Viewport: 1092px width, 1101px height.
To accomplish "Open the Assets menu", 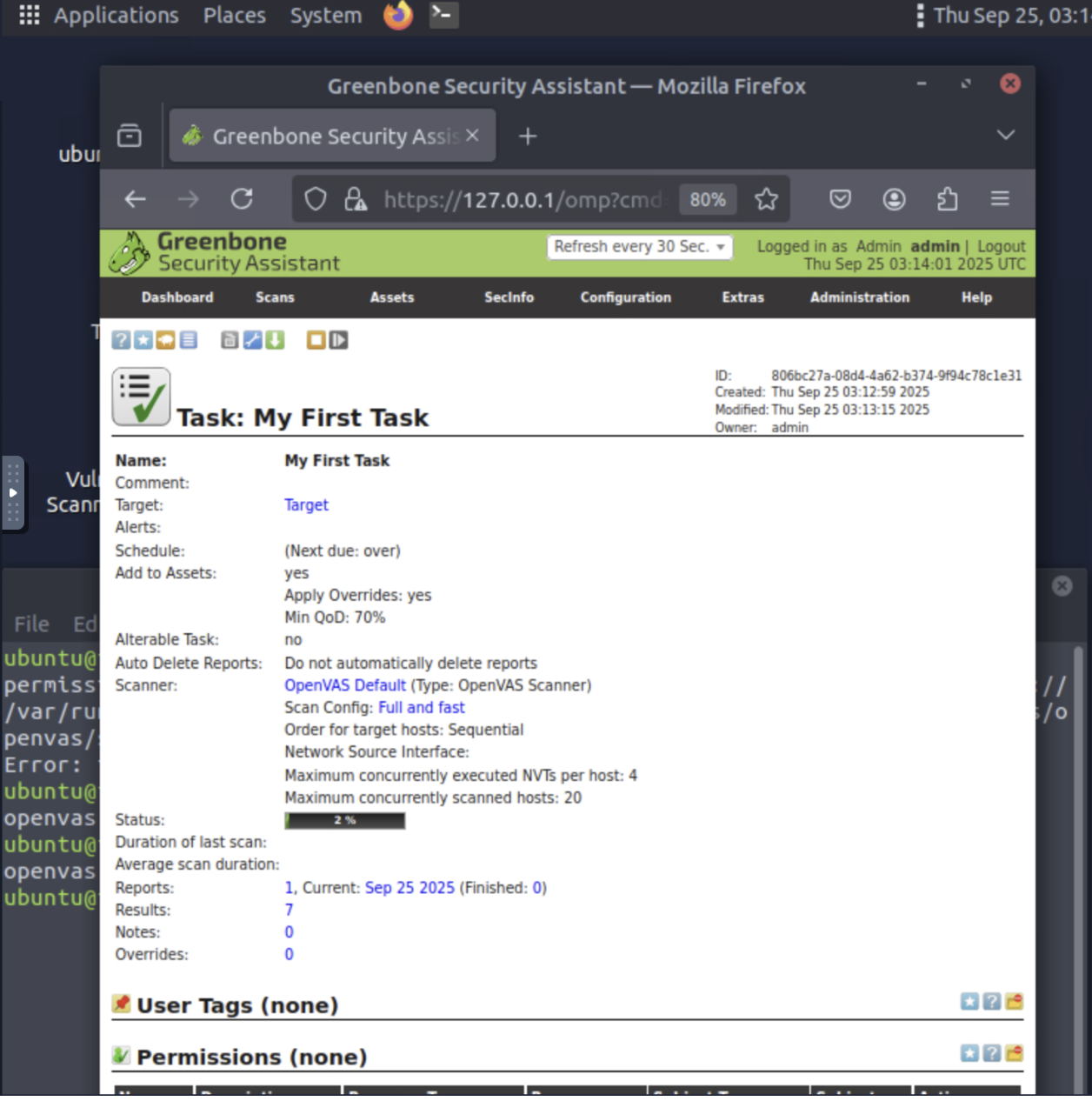I will (392, 297).
